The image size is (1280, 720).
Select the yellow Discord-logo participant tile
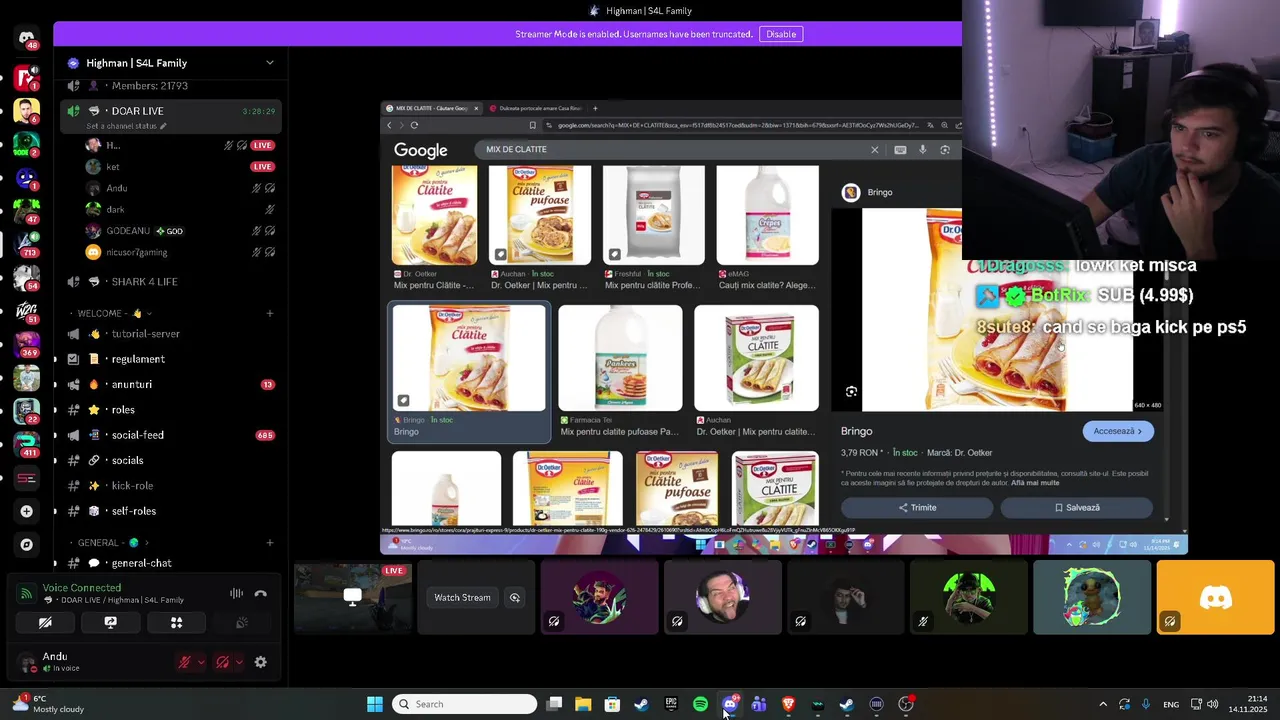(x=1215, y=598)
